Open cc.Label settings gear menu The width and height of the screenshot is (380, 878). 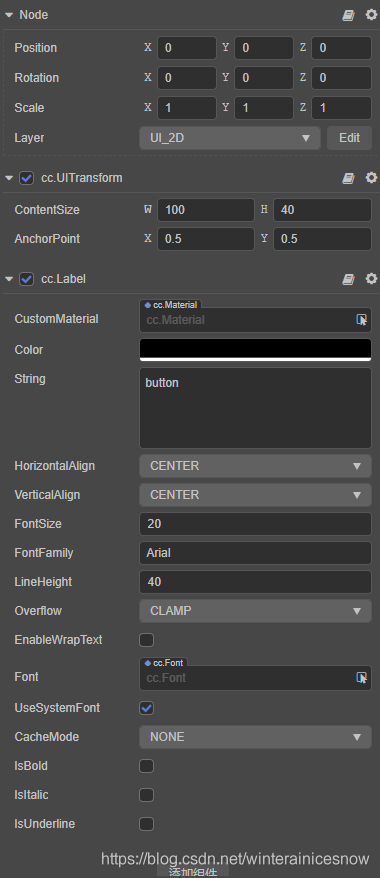(x=372, y=278)
